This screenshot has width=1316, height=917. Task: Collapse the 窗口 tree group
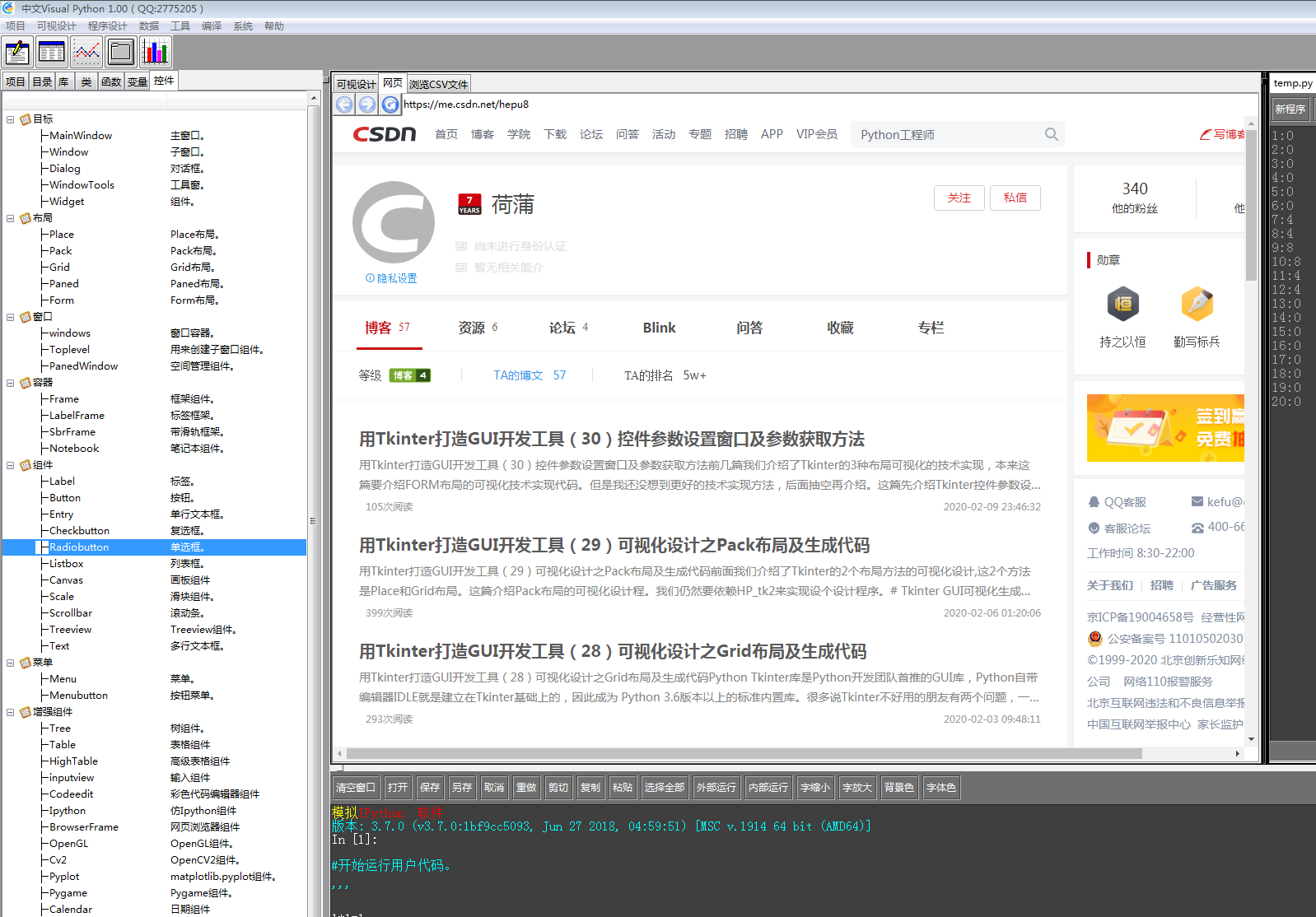11,317
